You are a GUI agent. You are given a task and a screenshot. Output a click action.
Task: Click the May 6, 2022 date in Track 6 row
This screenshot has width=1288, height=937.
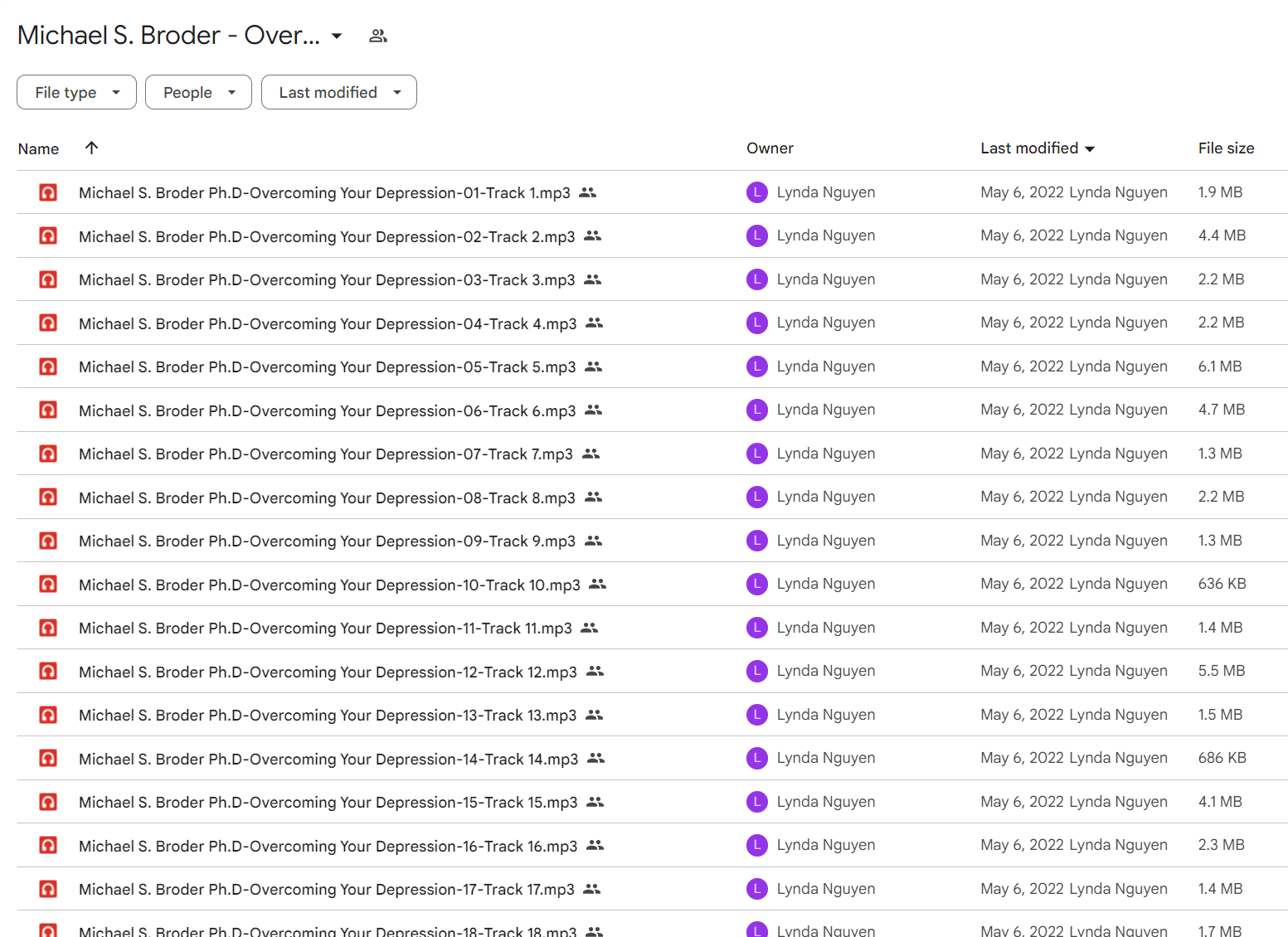click(x=1022, y=410)
